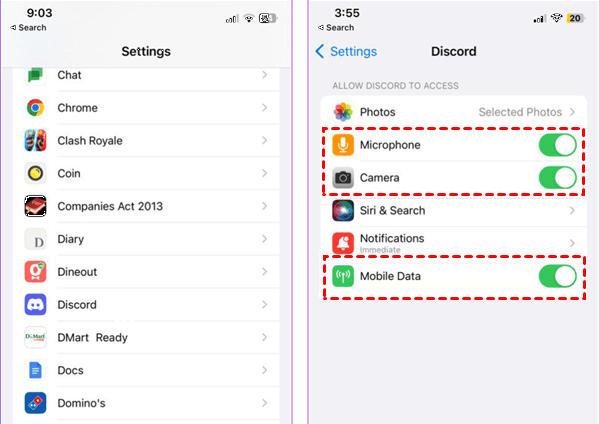Tap the Search back link on Discord screen
This screenshot has height=424, width=599.
pyautogui.click(x=336, y=28)
